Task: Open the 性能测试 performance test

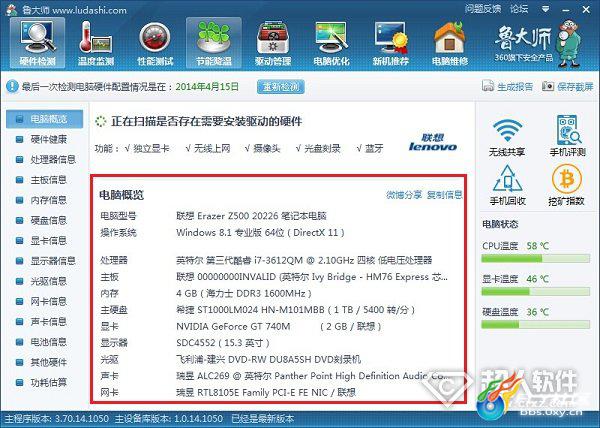Action: click(x=155, y=43)
